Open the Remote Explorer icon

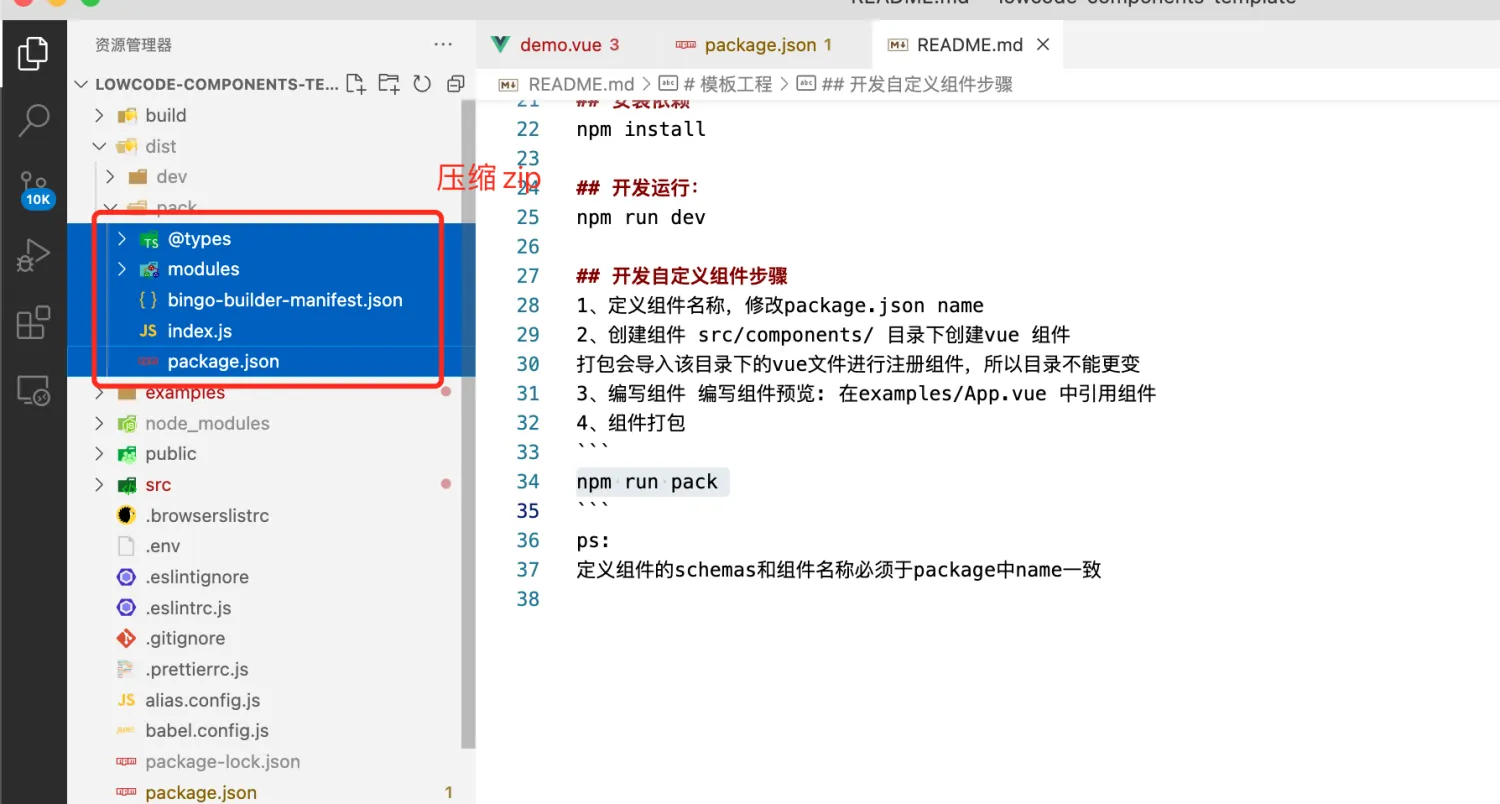[33, 391]
